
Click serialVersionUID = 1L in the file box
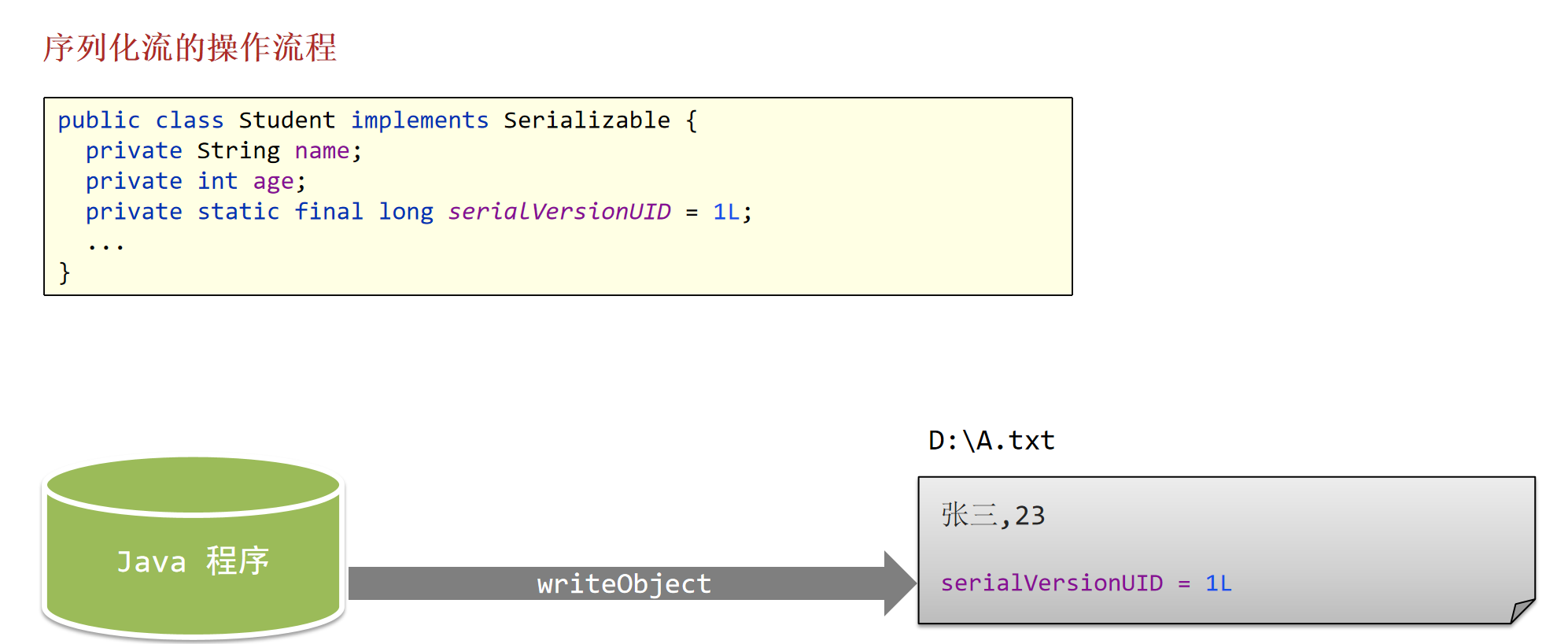point(1086,583)
